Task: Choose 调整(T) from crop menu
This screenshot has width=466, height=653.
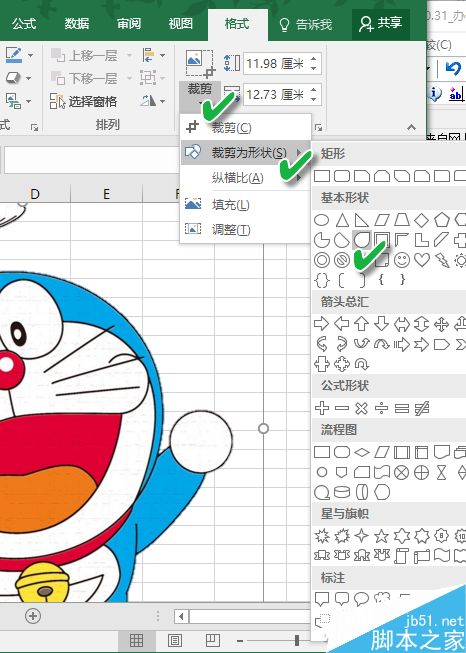Action: pos(246,229)
